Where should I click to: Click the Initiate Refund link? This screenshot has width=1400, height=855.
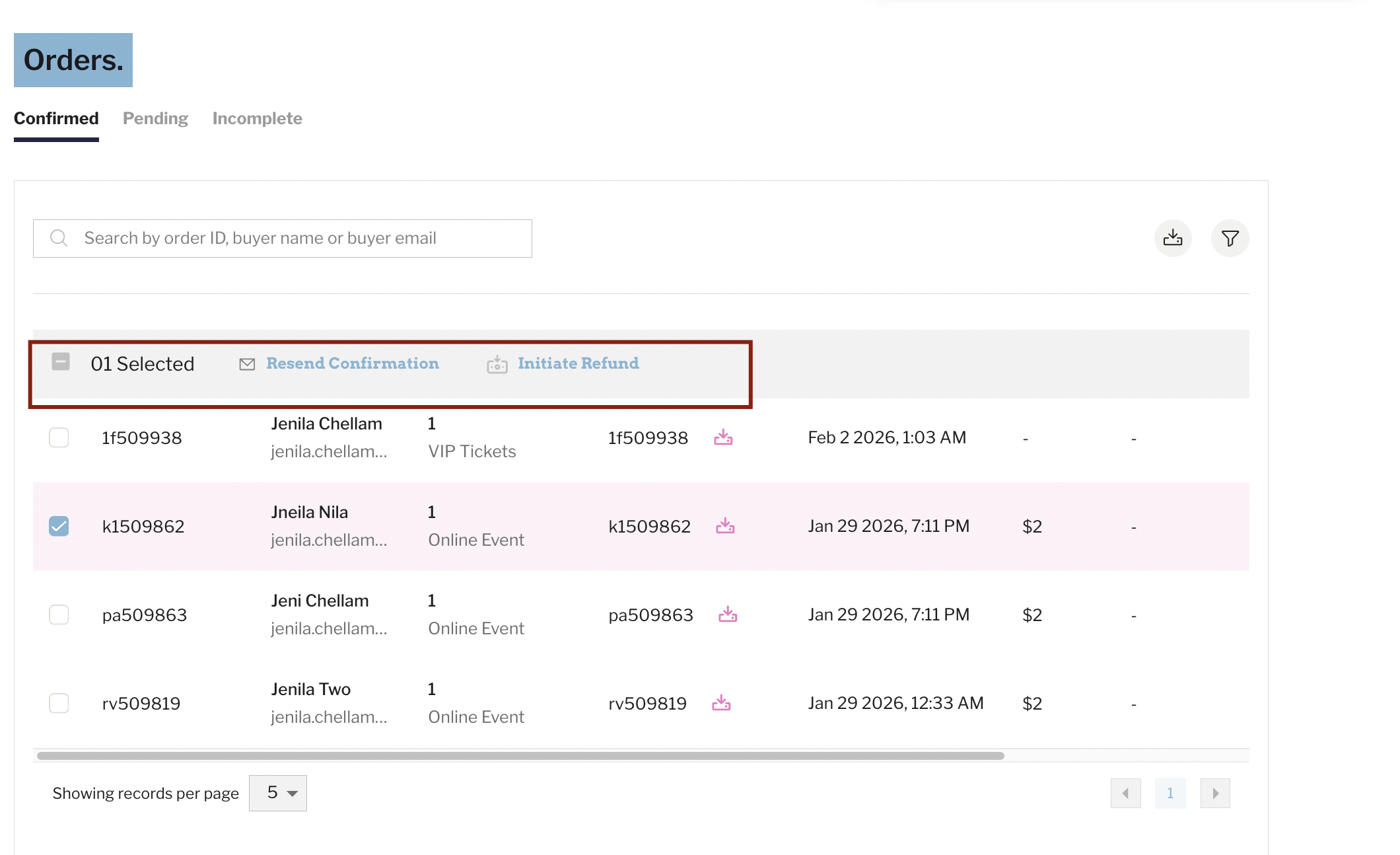(578, 363)
